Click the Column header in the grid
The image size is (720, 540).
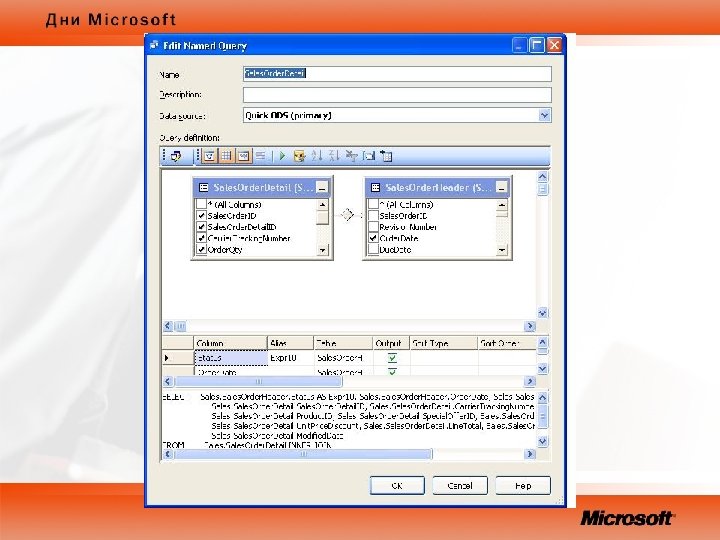point(231,343)
